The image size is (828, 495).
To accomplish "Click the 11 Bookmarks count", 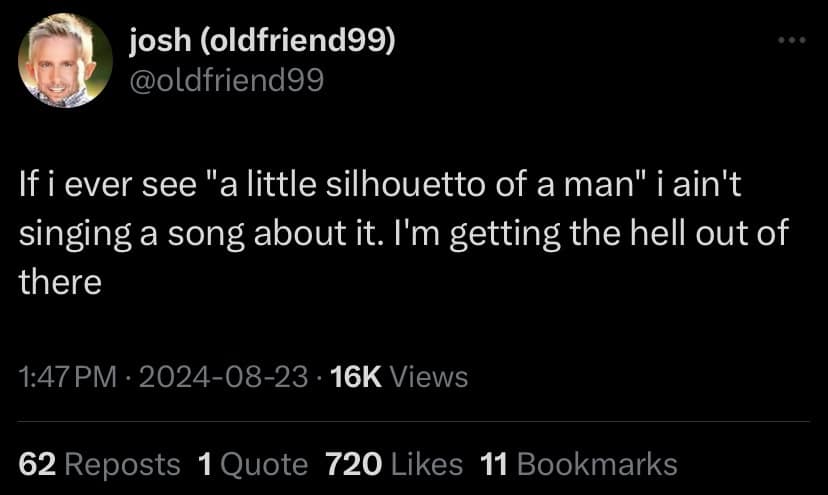I will point(579,464).
